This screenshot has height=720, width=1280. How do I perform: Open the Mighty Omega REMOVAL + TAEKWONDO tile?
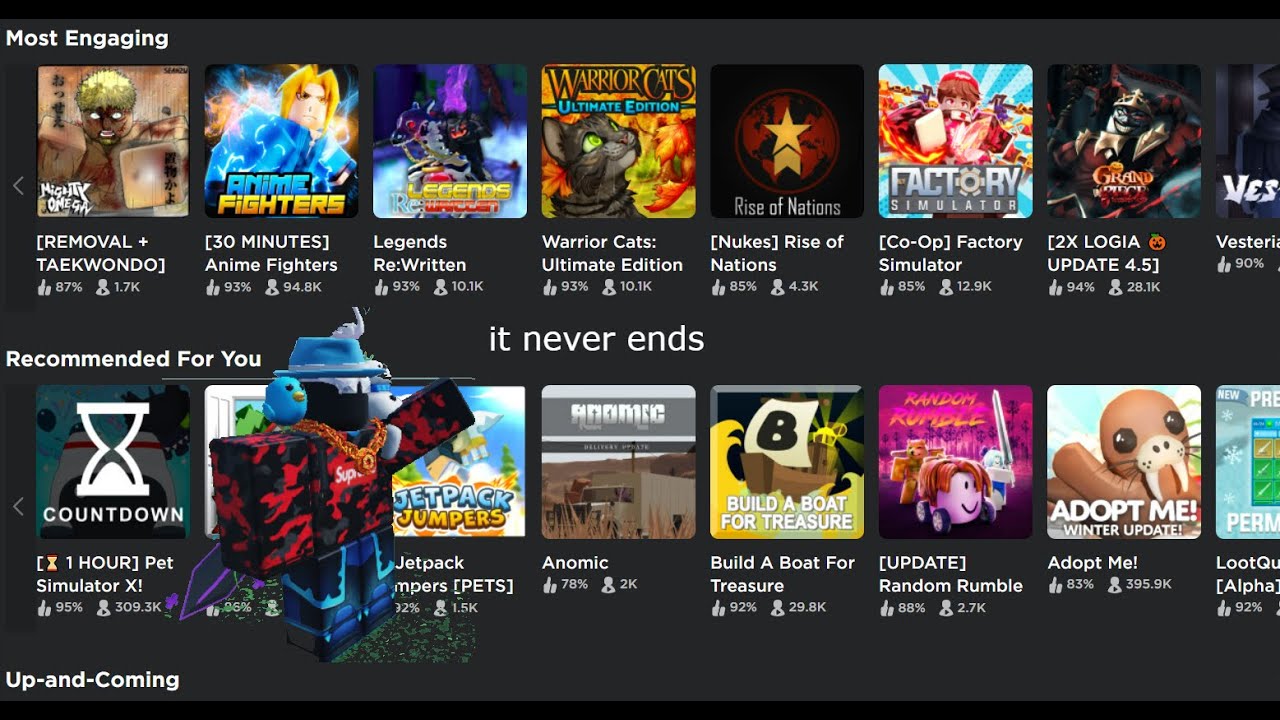pos(113,141)
